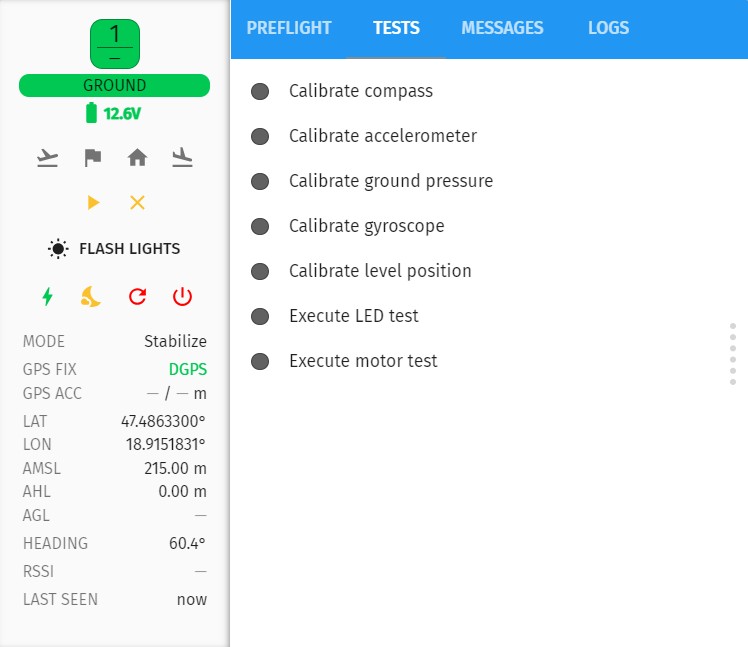Click the red power off icon

[x=182, y=296]
